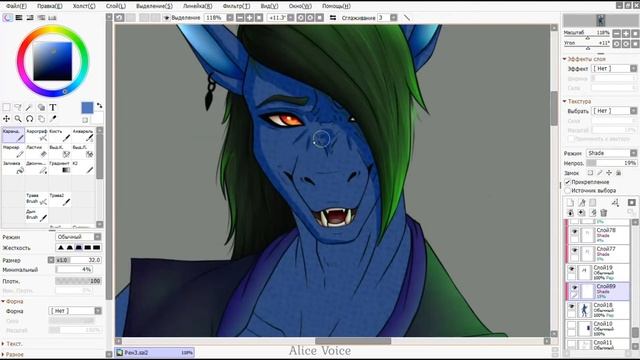Select the magic wand tool
Image resolution: width=640 pixels, height=360 pixels.
pos(29,107)
